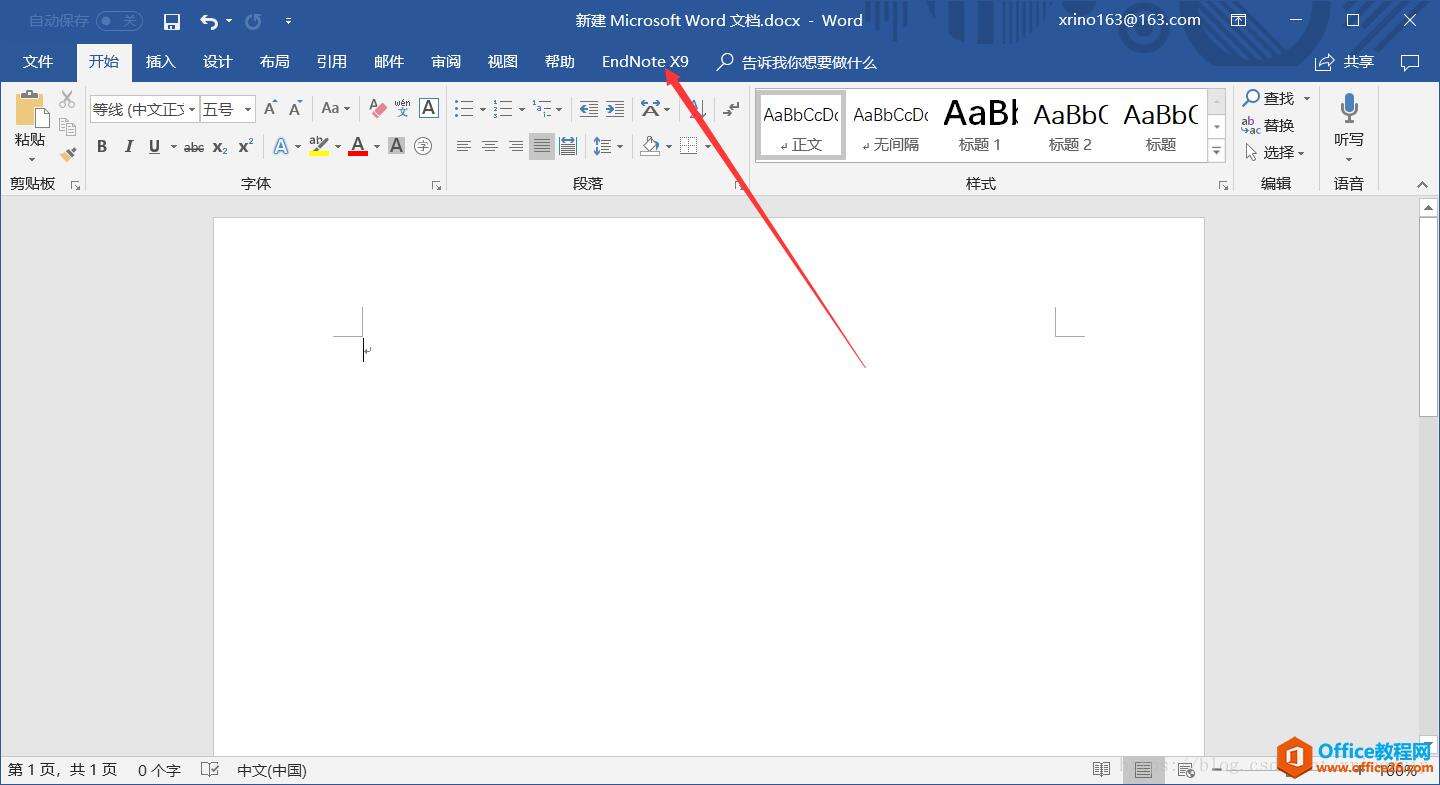
Task: Click the Shading paint bucket icon
Action: pos(650,147)
